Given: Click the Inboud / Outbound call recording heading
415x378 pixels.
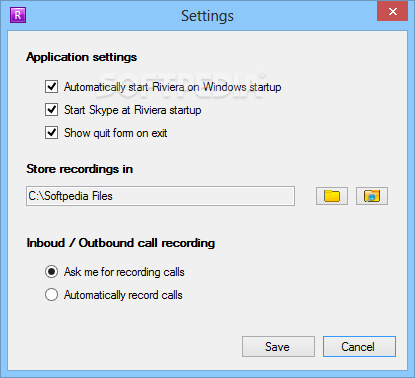Looking at the screenshot, I should pos(121,243).
